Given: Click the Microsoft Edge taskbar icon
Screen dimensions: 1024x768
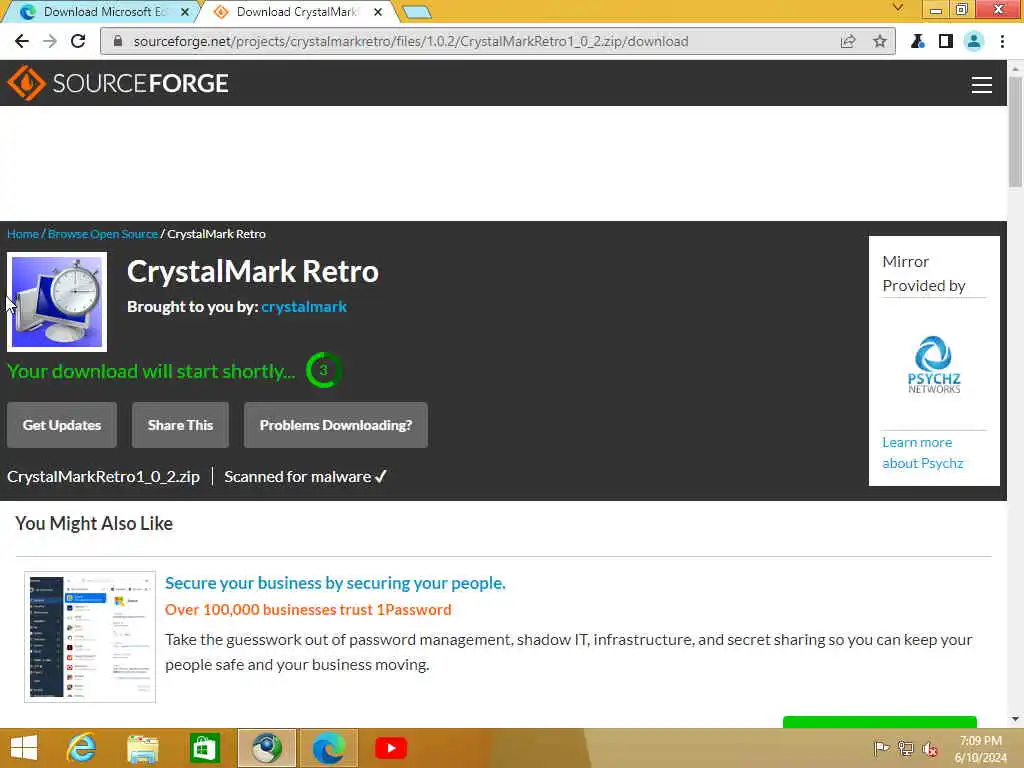Looking at the screenshot, I should tap(328, 748).
